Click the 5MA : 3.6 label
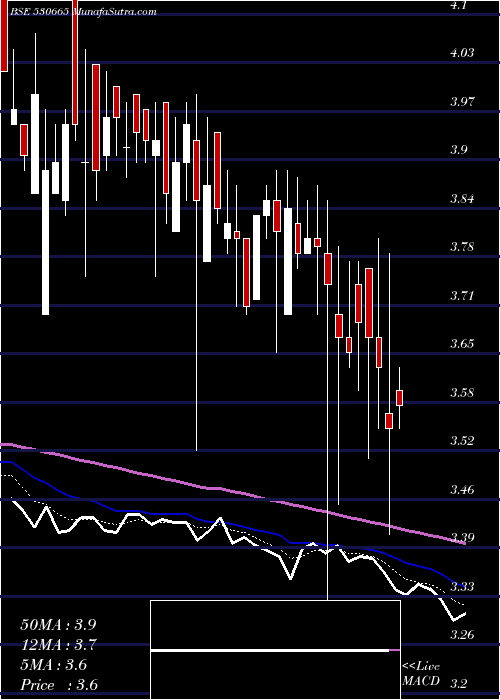Screen dimensions: 500x700 (54, 665)
